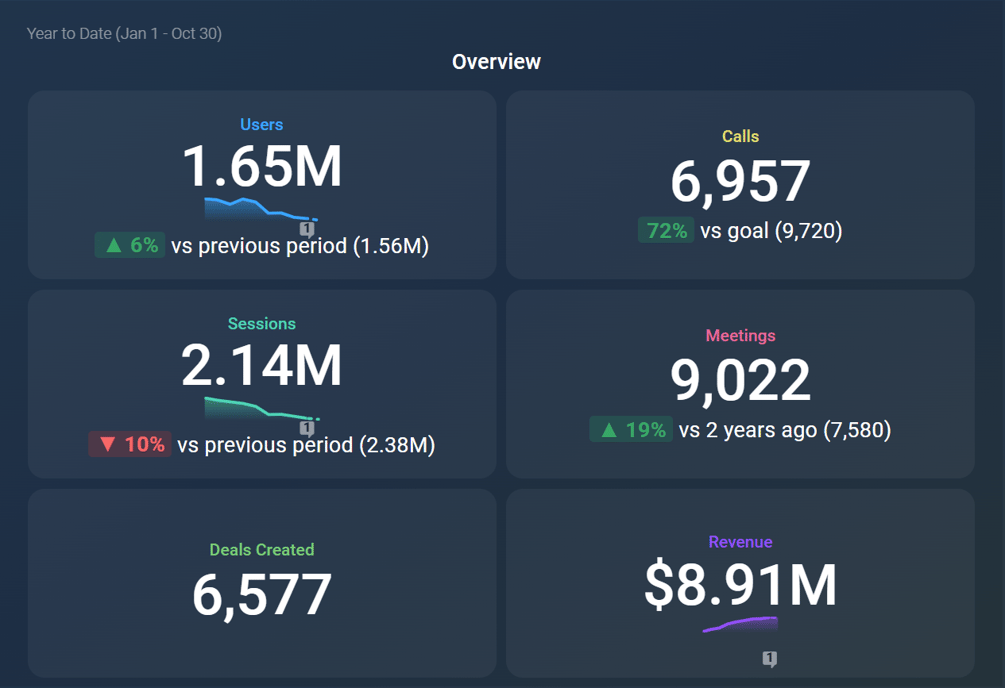
Task: Open the Year to Date date range selector
Action: [125, 33]
